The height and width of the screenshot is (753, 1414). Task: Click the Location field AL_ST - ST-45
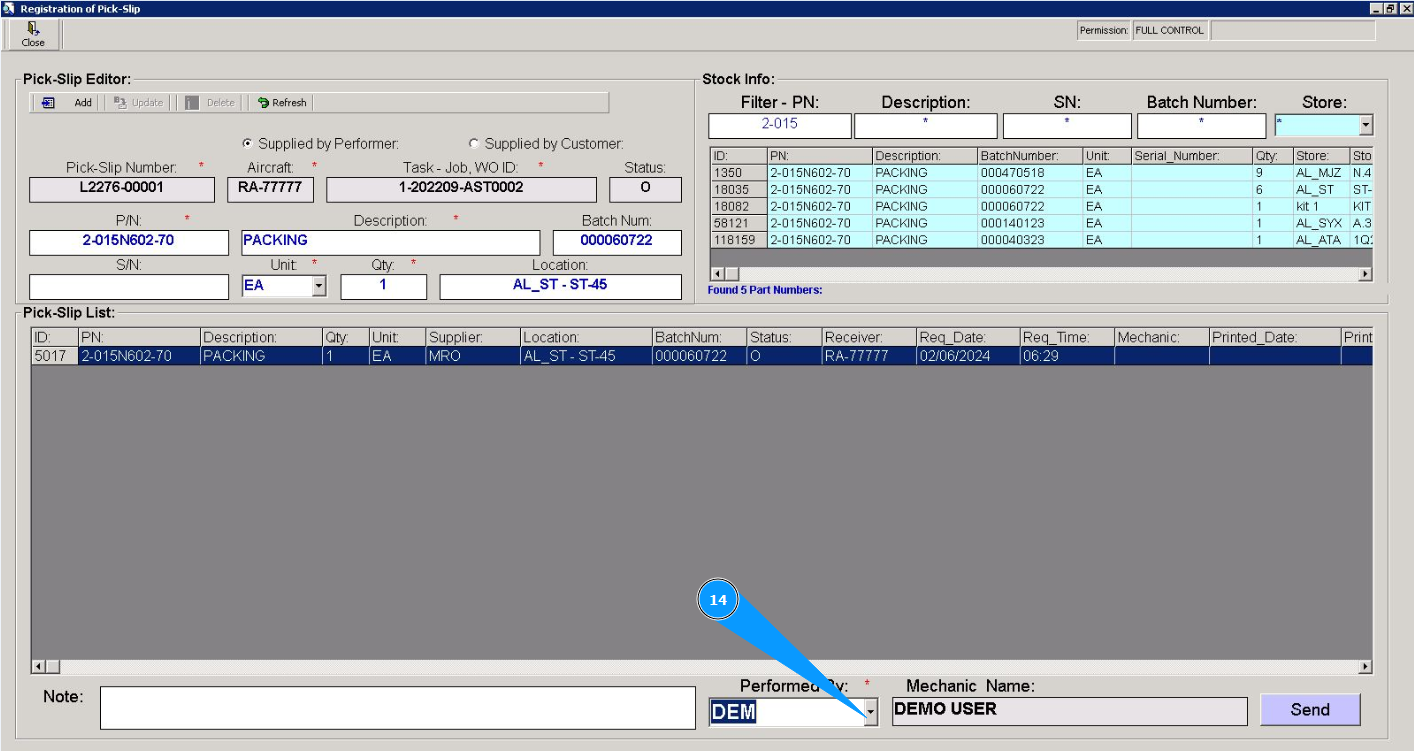pos(561,287)
